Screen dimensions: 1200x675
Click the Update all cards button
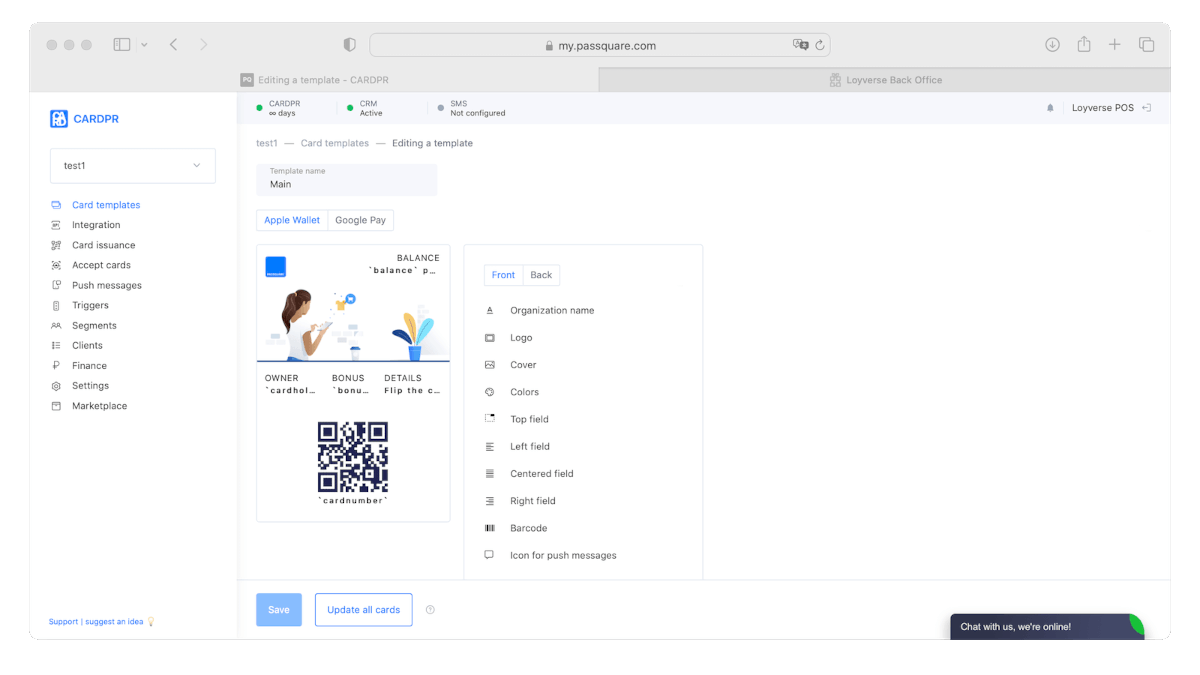[x=363, y=610]
